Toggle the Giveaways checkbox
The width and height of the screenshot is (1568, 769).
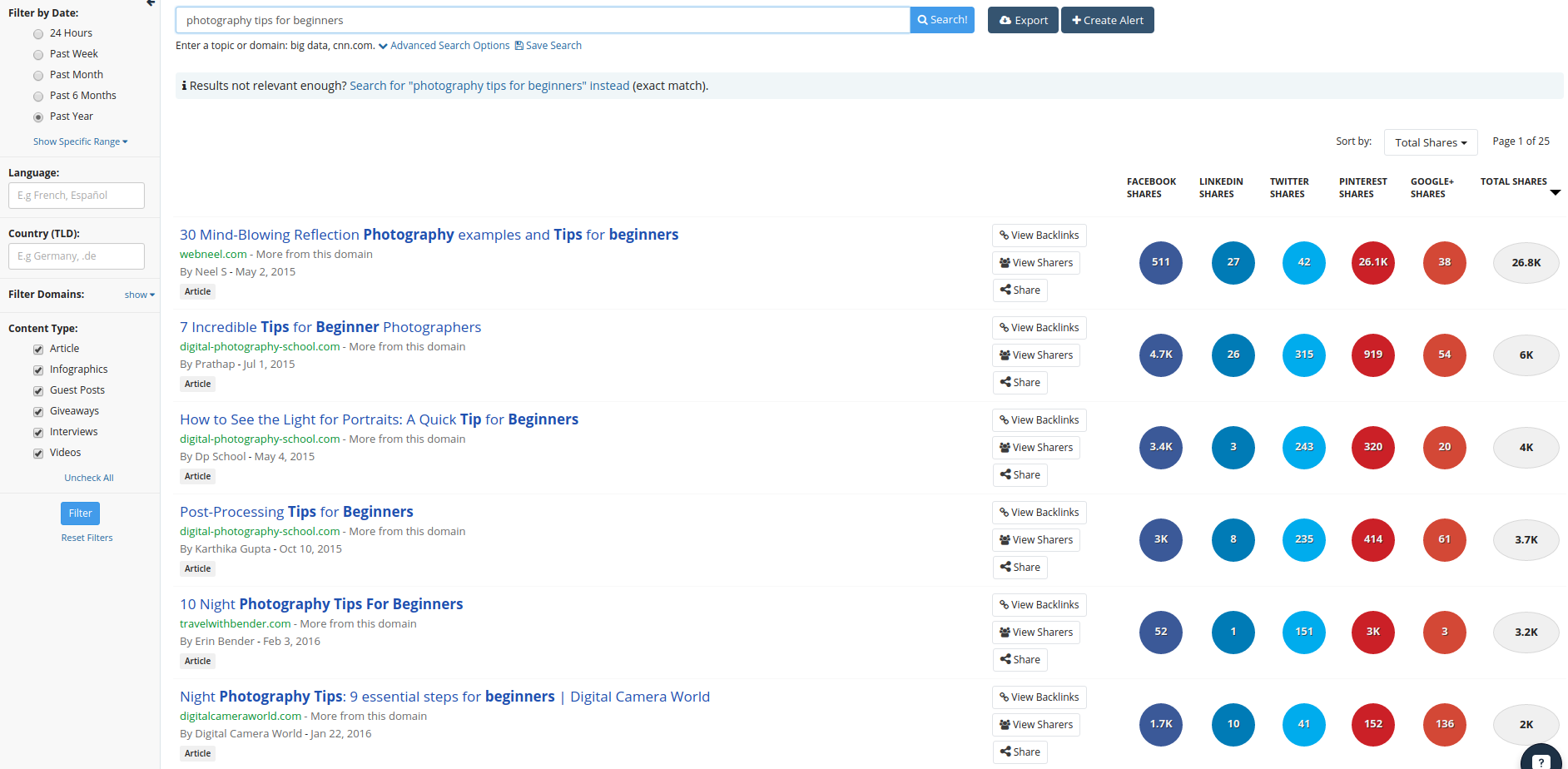pyautogui.click(x=38, y=412)
